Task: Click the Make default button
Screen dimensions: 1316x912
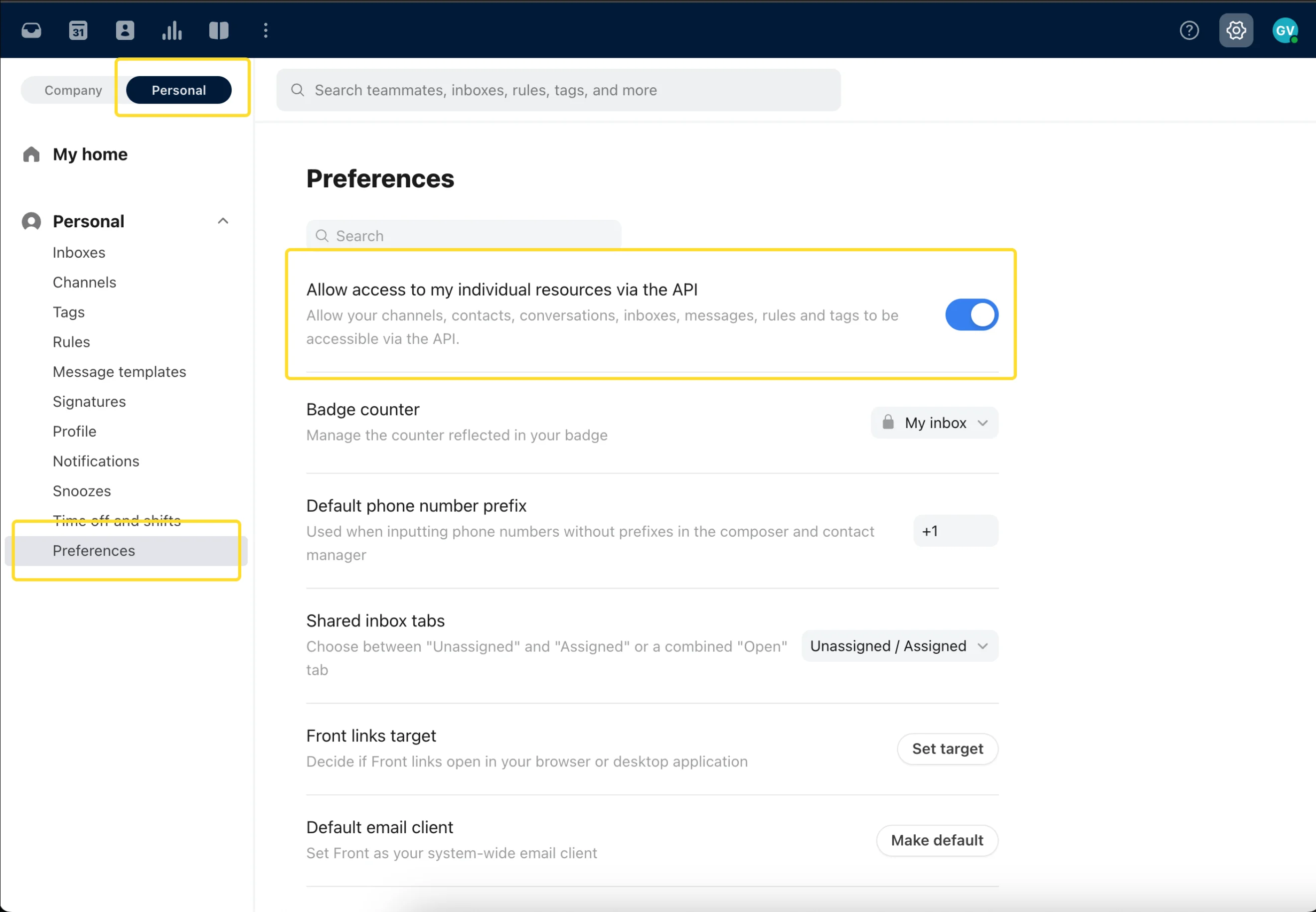Action: tap(937, 840)
